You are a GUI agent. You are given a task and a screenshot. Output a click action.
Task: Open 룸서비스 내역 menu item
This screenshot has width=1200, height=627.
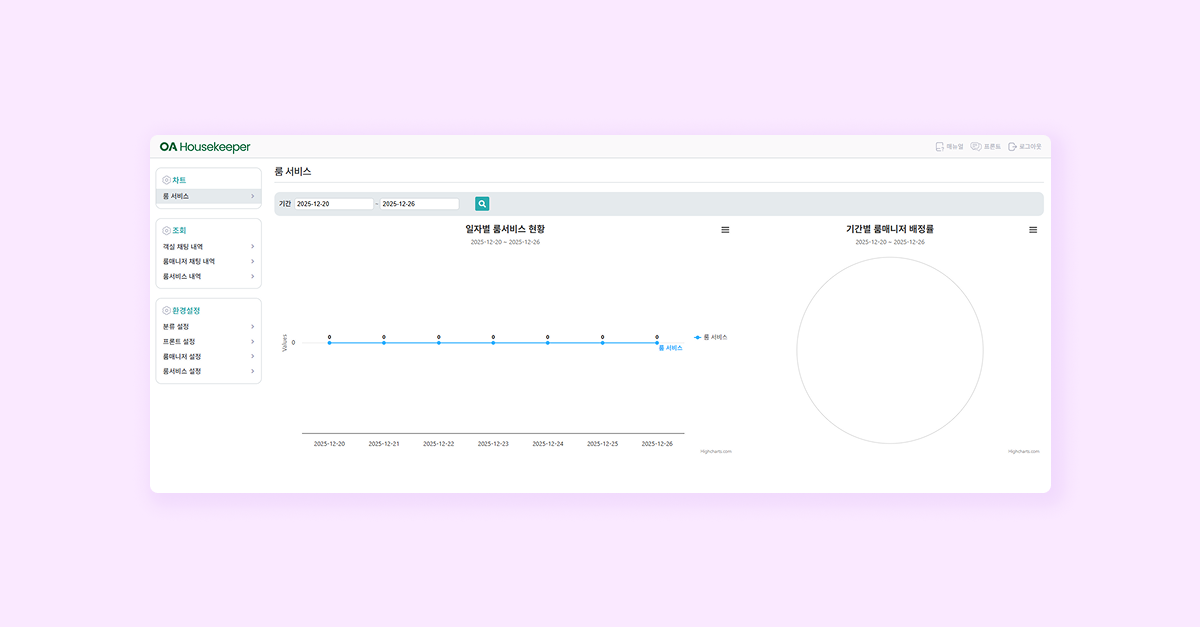[x=209, y=276]
